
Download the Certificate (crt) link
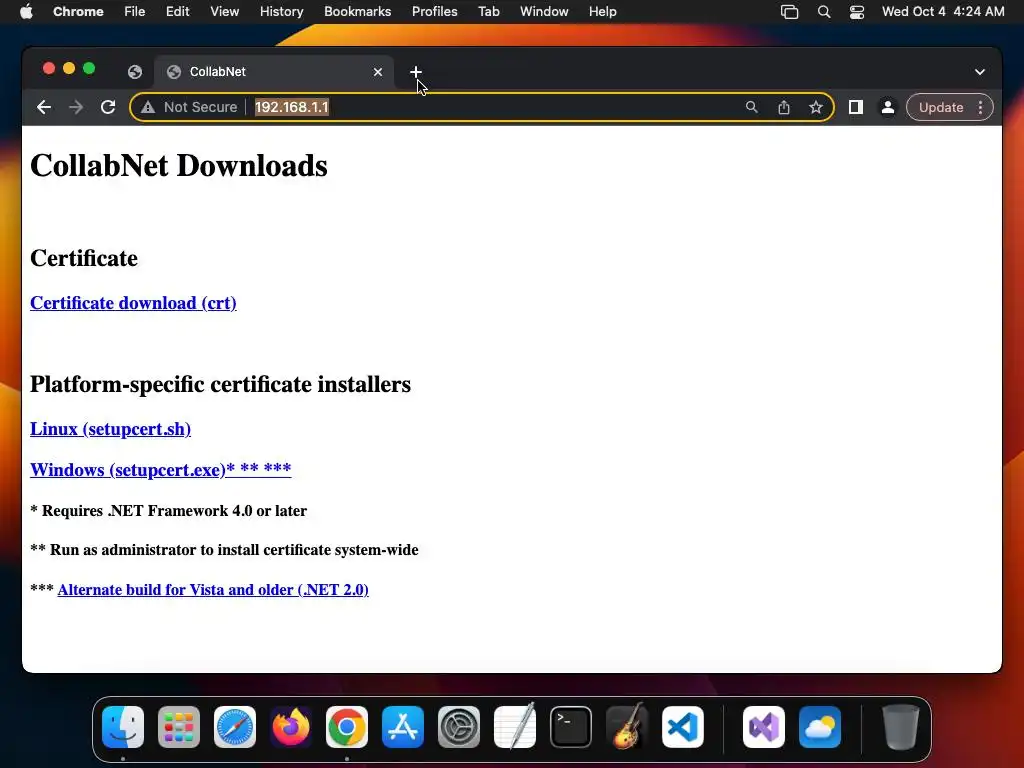[x=133, y=303]
